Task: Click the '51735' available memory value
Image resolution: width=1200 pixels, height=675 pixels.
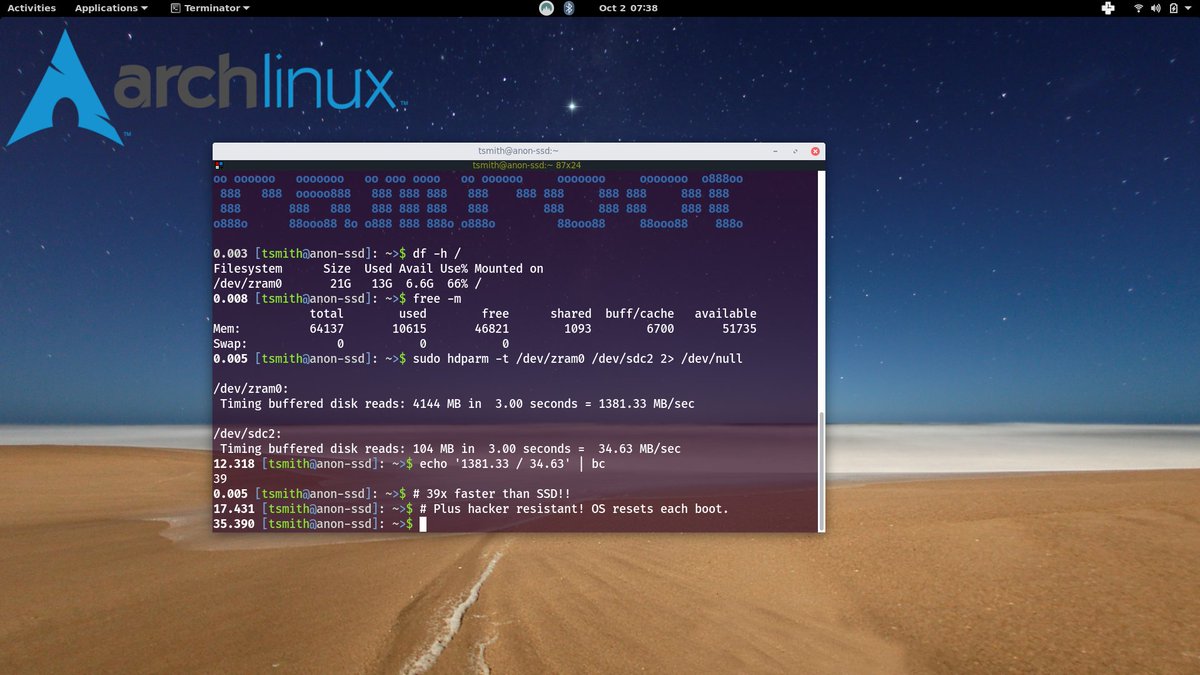Action: click(739, 328)
